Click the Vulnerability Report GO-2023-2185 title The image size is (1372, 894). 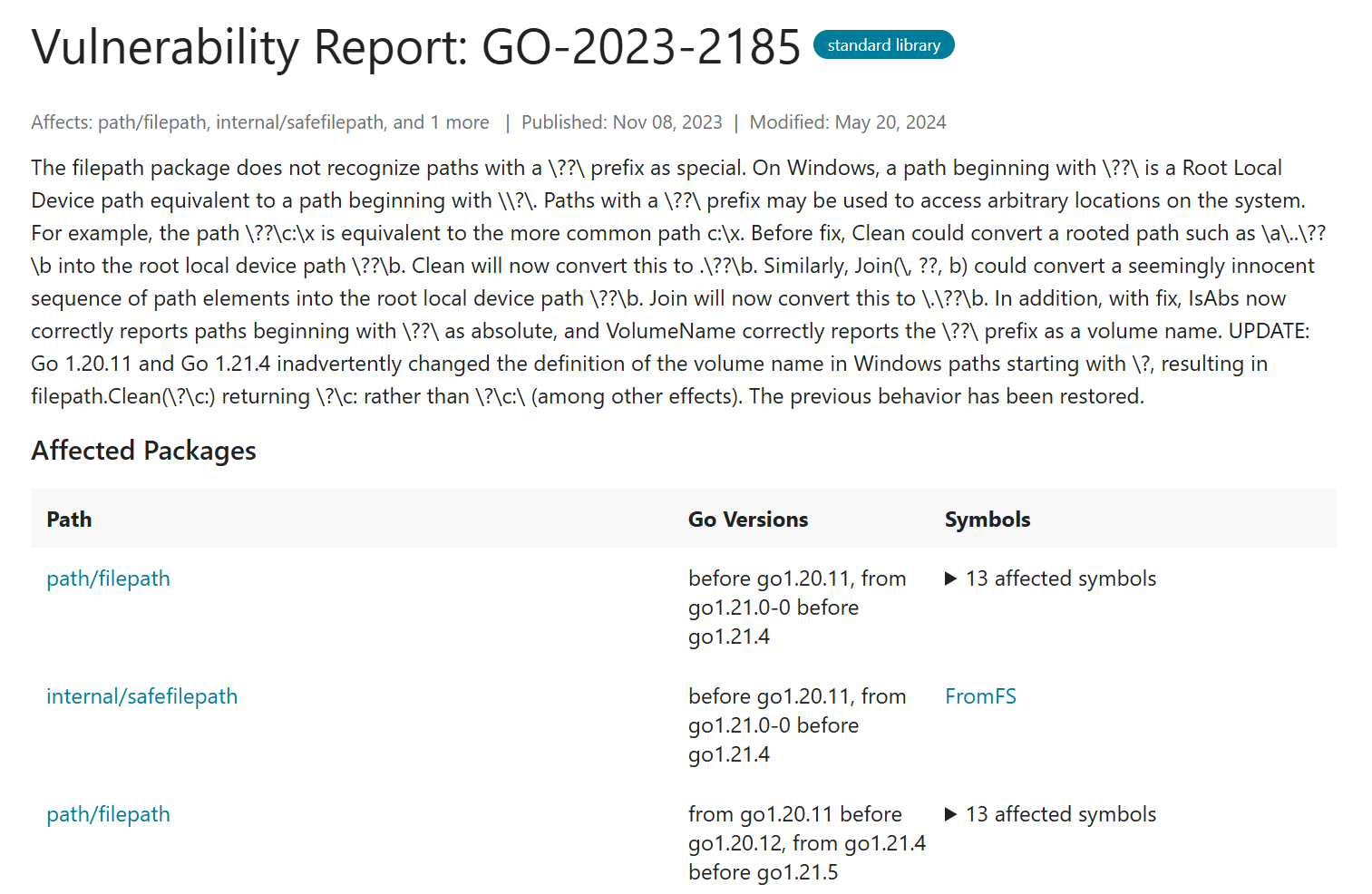tap(415, 47)
